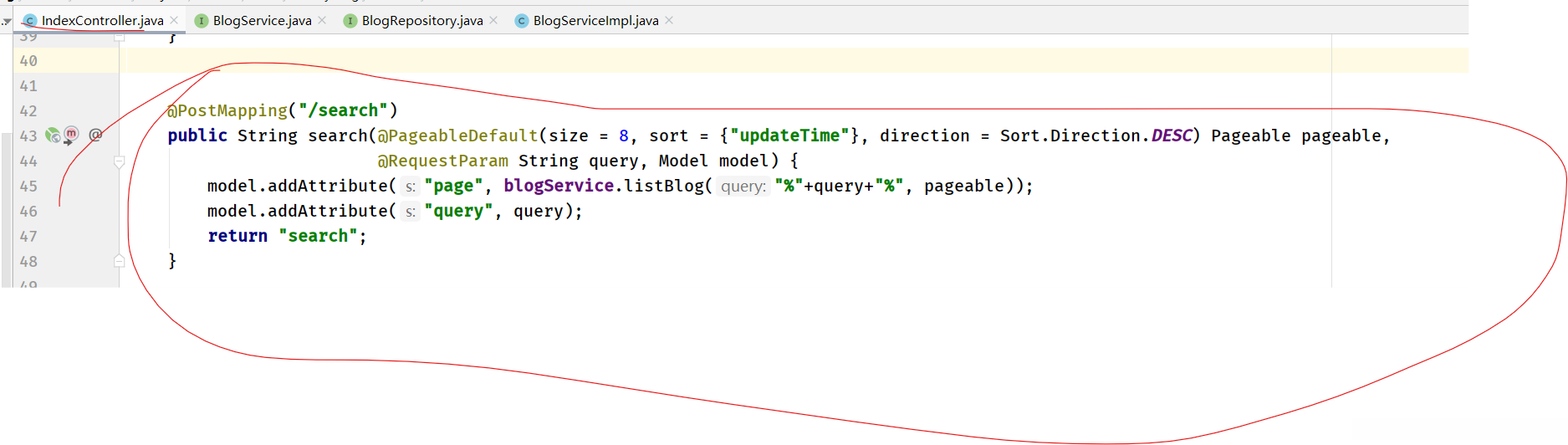Click the interface icon on BlogService.java tab

[x=202, y=21]
